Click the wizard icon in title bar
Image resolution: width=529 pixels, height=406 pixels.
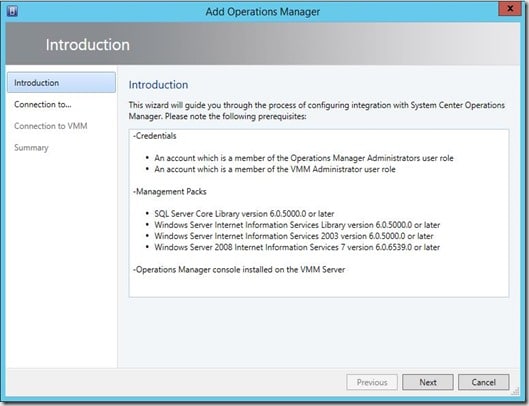(12, 11)
